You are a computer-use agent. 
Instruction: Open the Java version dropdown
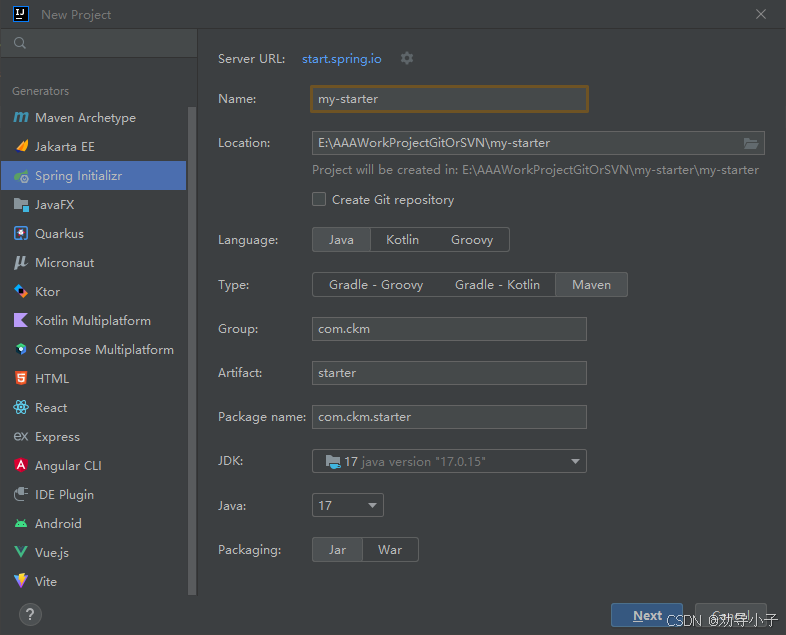(348, 505)
